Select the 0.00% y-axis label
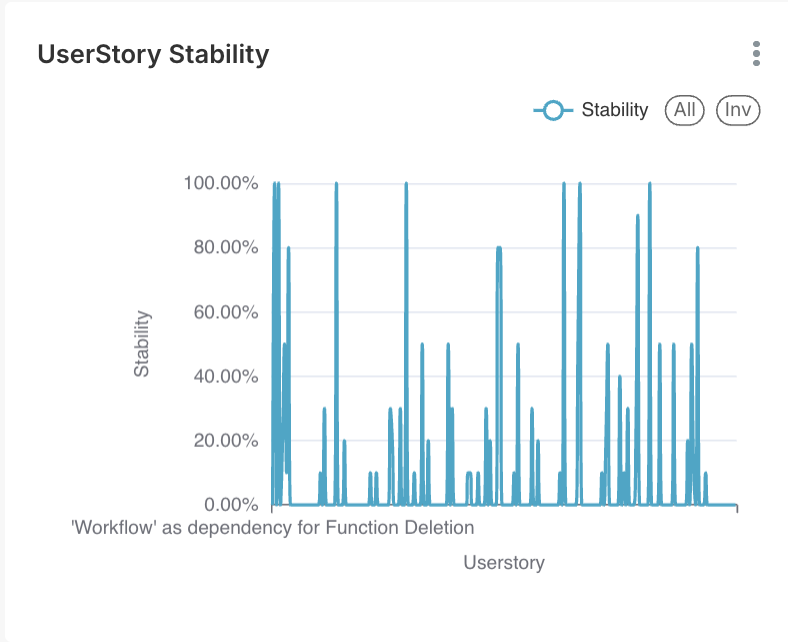The image size is (788, 642). point(229,504)
